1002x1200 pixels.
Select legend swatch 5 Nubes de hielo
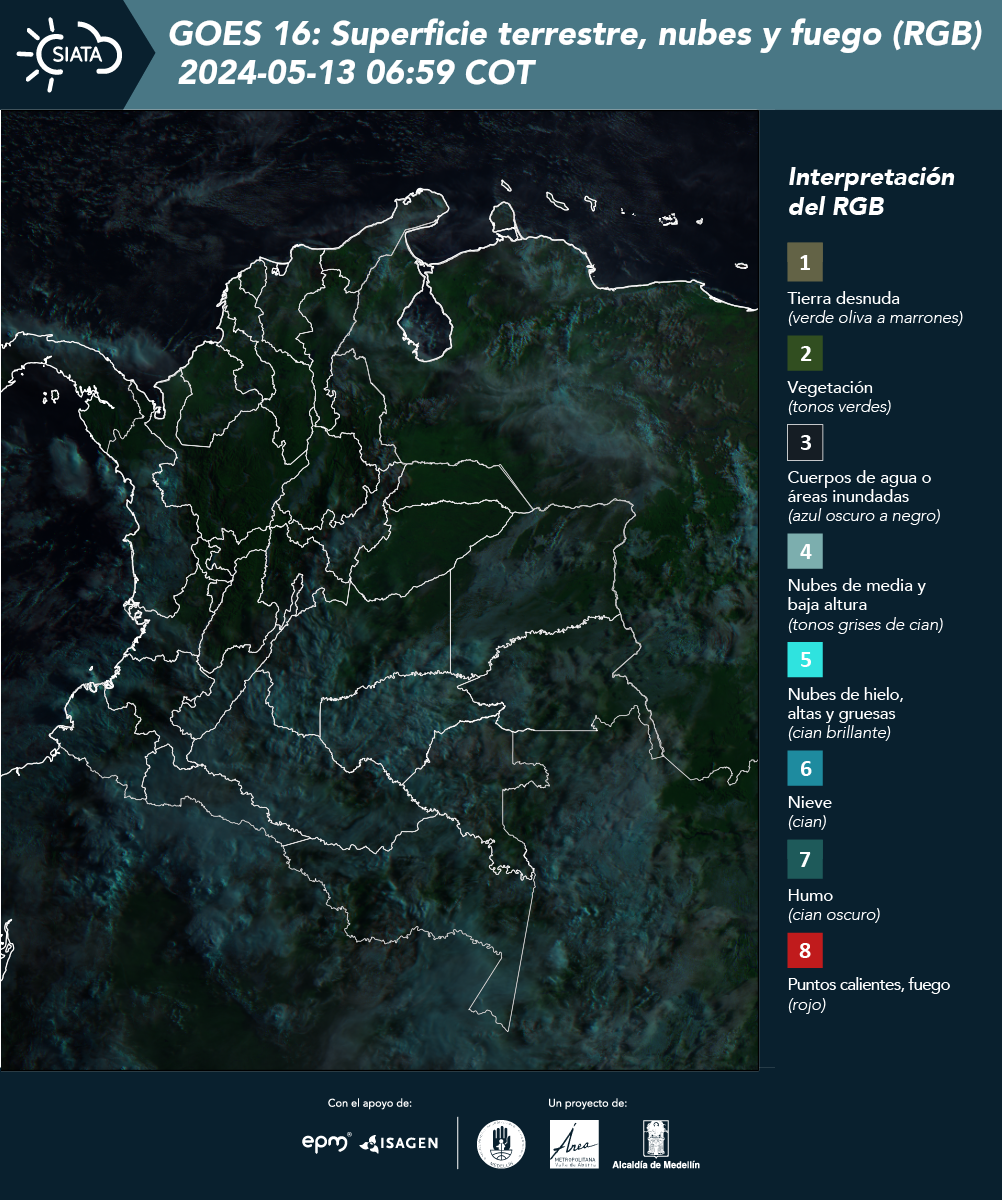coord(805,659)
